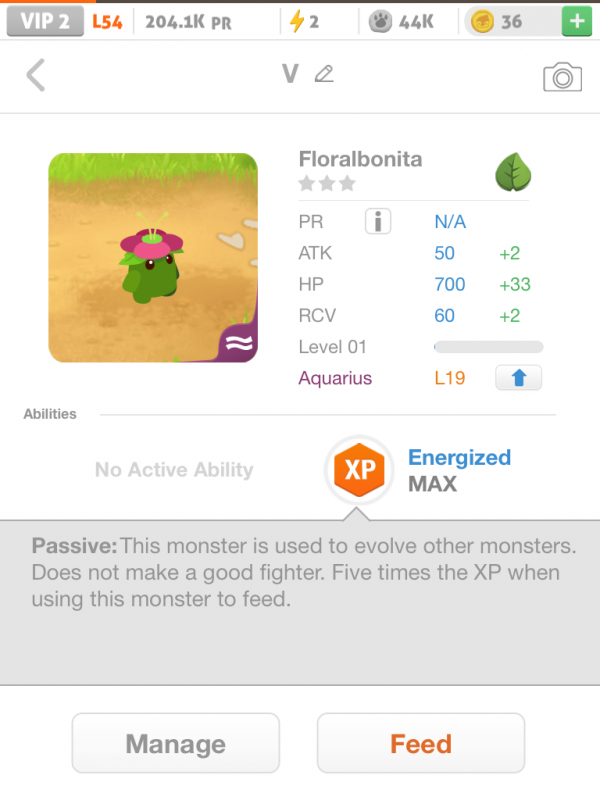The width and height of the screenshot is (600, 800).
Task: Tap the green leaf element icon
Action: coord(512,172)
